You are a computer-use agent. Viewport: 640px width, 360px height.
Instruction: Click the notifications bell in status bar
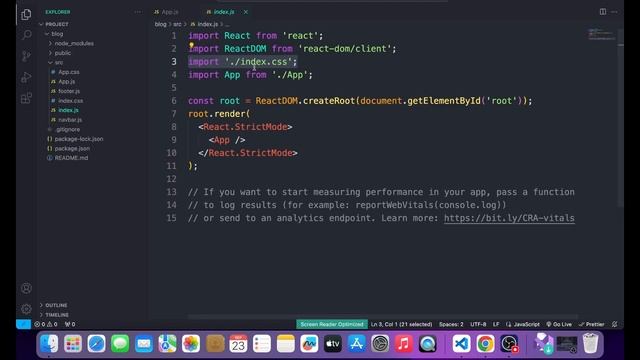[x=615, y=324]
